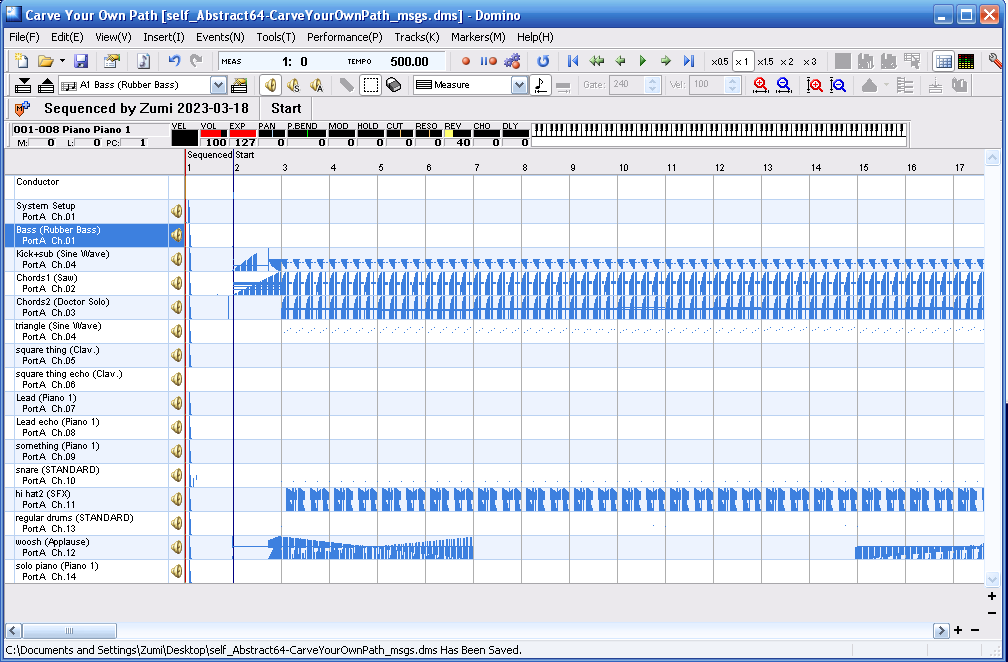Open the Performance(P) menu
The image size is (1008, 662).
[344, 37]
